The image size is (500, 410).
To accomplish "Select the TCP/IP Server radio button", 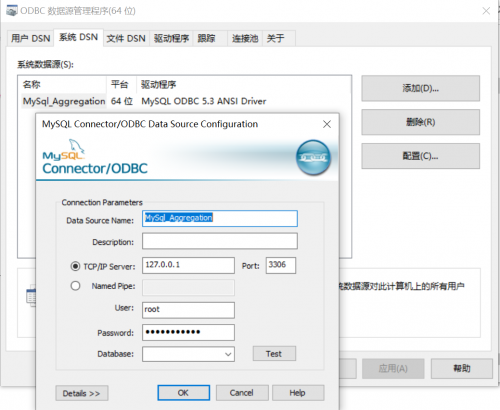I will [75, 266].
